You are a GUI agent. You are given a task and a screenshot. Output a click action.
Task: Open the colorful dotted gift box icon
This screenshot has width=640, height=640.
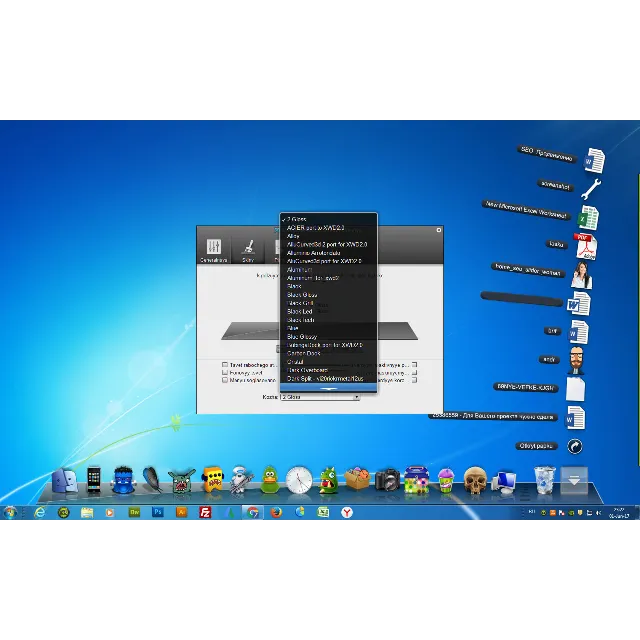coord(416,480)
